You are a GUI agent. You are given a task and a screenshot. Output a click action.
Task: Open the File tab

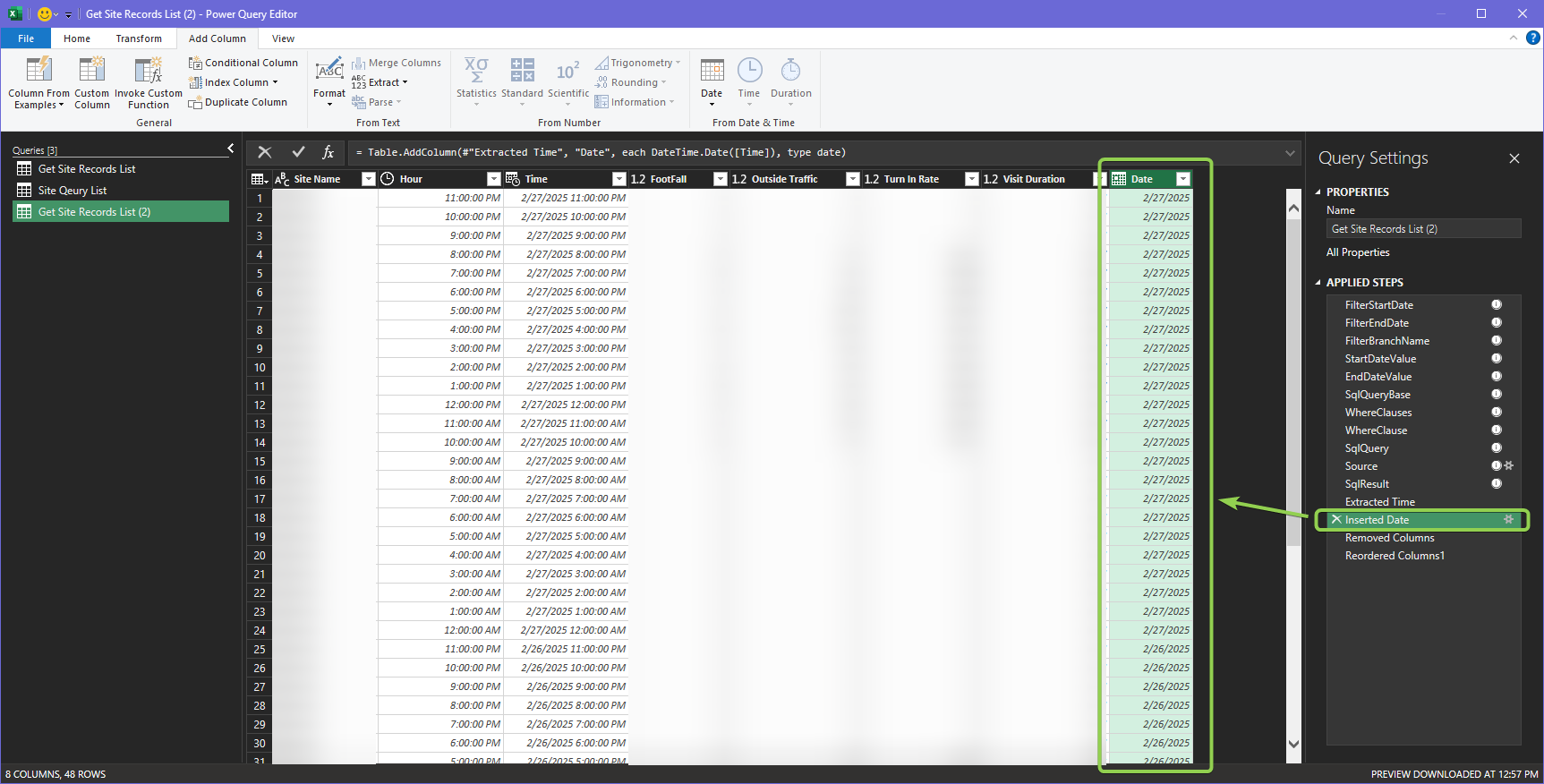coord(26,38)
